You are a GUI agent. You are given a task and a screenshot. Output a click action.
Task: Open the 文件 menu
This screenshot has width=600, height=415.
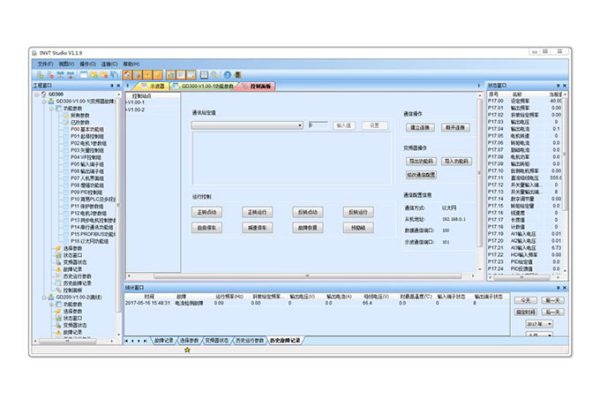point(44,63)
